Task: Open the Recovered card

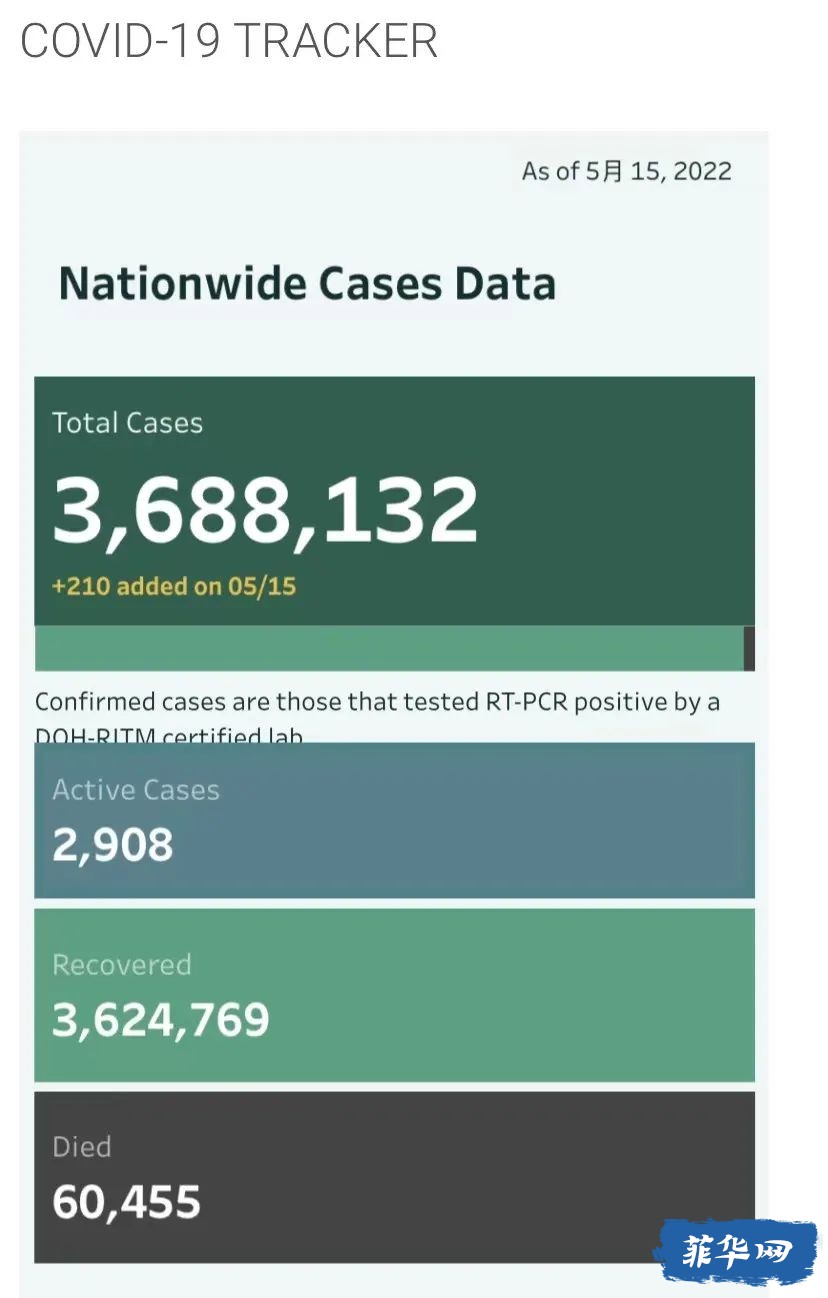Action: (x=394, y=995)
